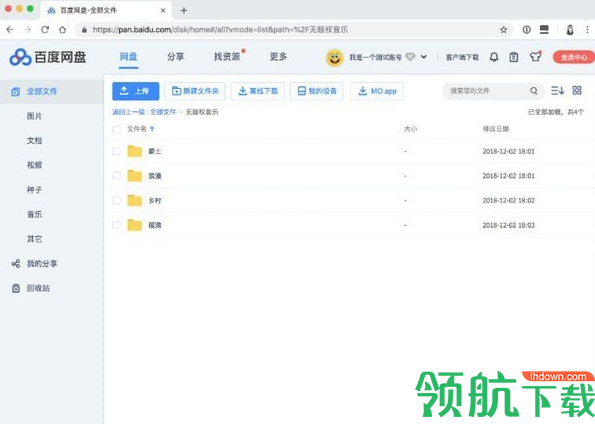The height and width of the screenshot is (424, 595).
Task: Click 全部文件 breadcrumb link
Action: pos(163,112)
